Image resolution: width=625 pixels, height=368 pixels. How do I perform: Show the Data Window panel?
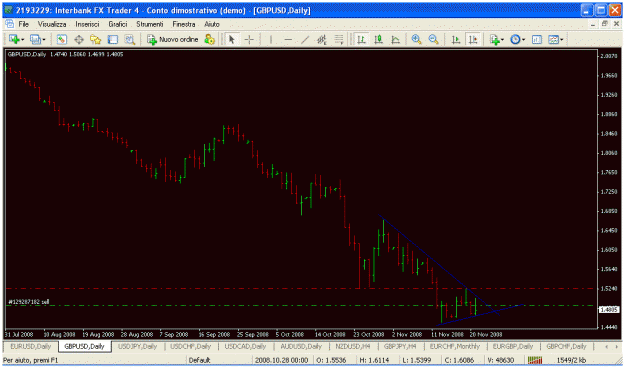click(x=79, y=39)
